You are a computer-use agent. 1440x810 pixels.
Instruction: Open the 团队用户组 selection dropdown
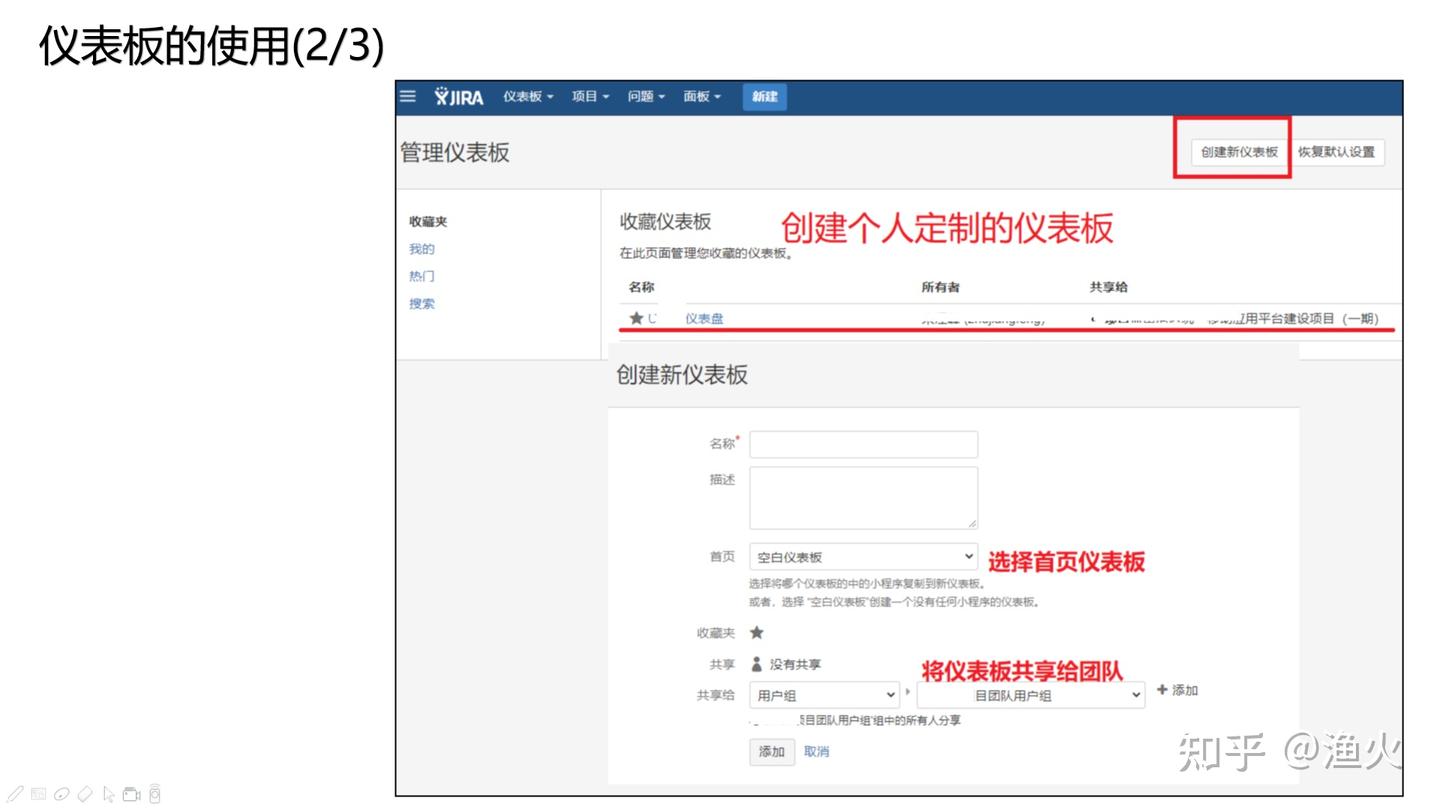pos(1030,695)
